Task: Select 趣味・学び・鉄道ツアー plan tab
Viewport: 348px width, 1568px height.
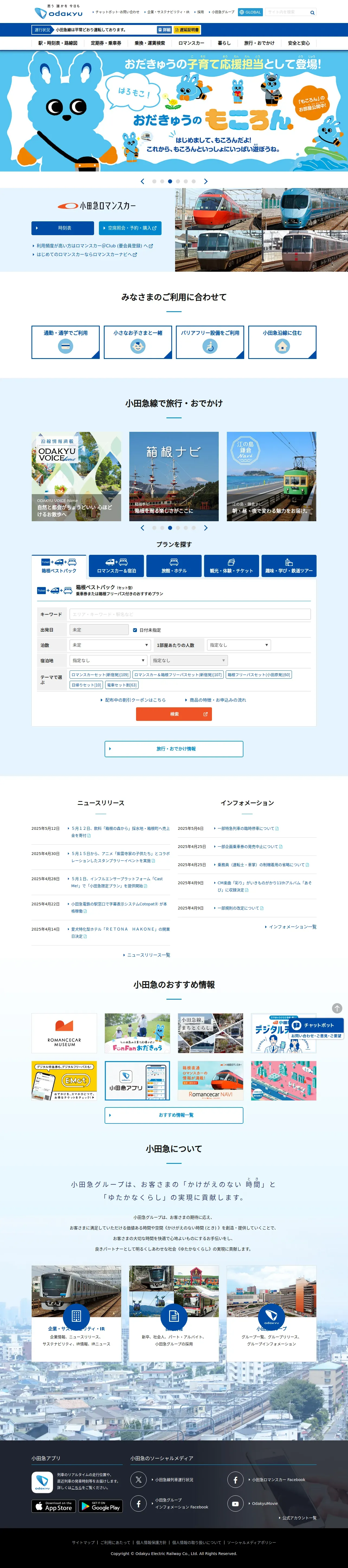Action: click(x=289, y=566)
